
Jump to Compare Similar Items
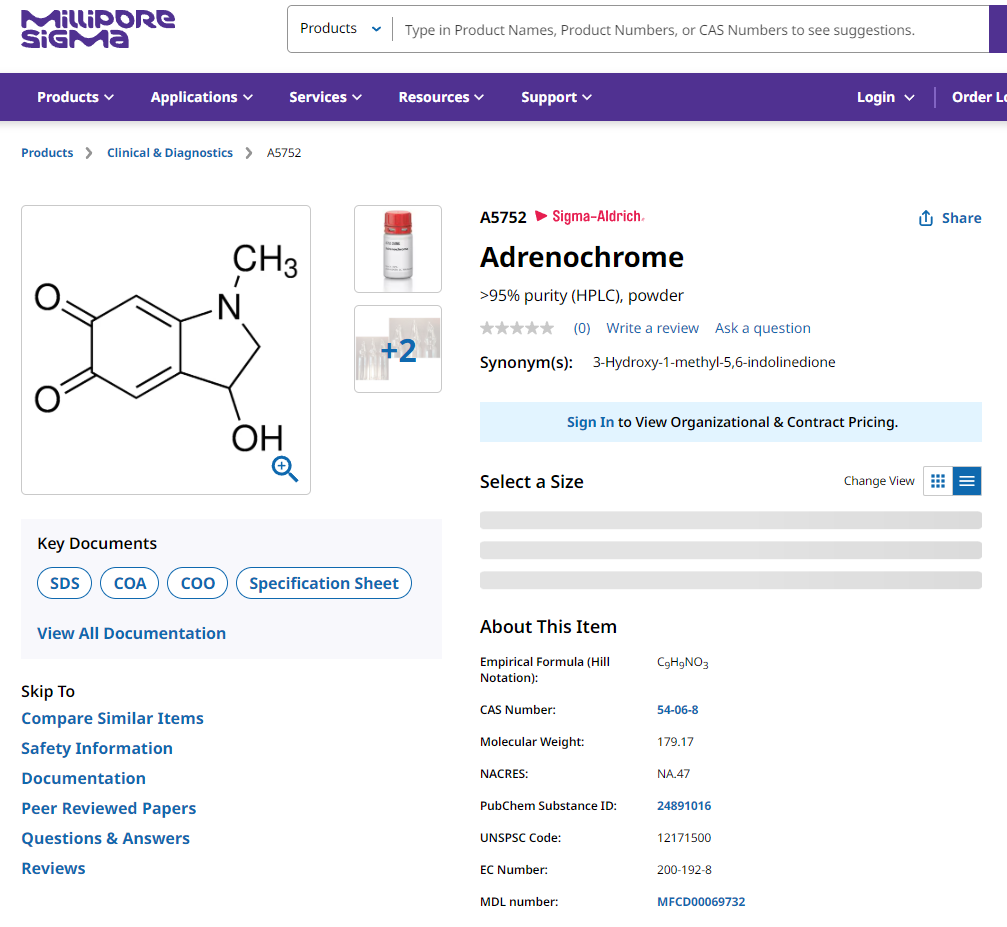click(112, 718)
